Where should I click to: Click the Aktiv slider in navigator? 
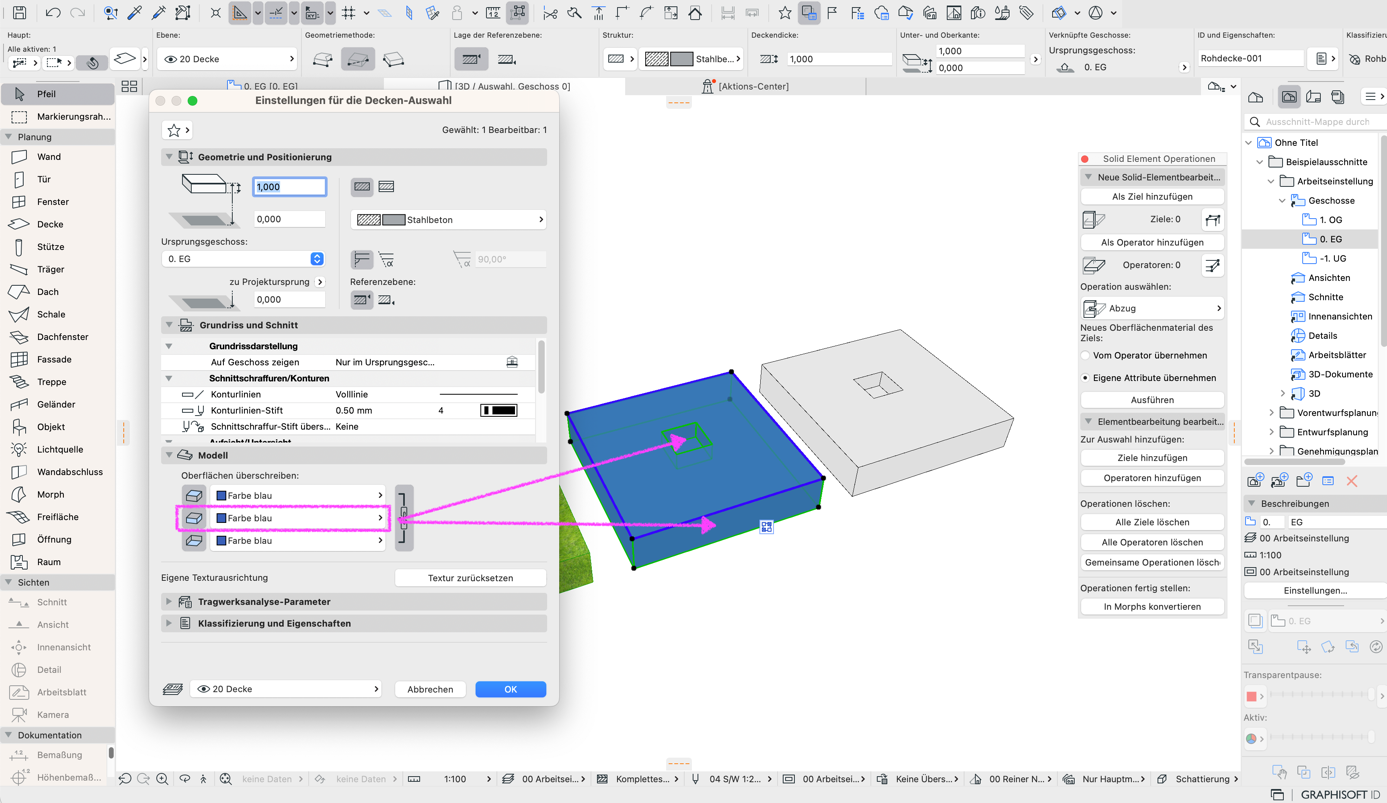pos(1322,738)
